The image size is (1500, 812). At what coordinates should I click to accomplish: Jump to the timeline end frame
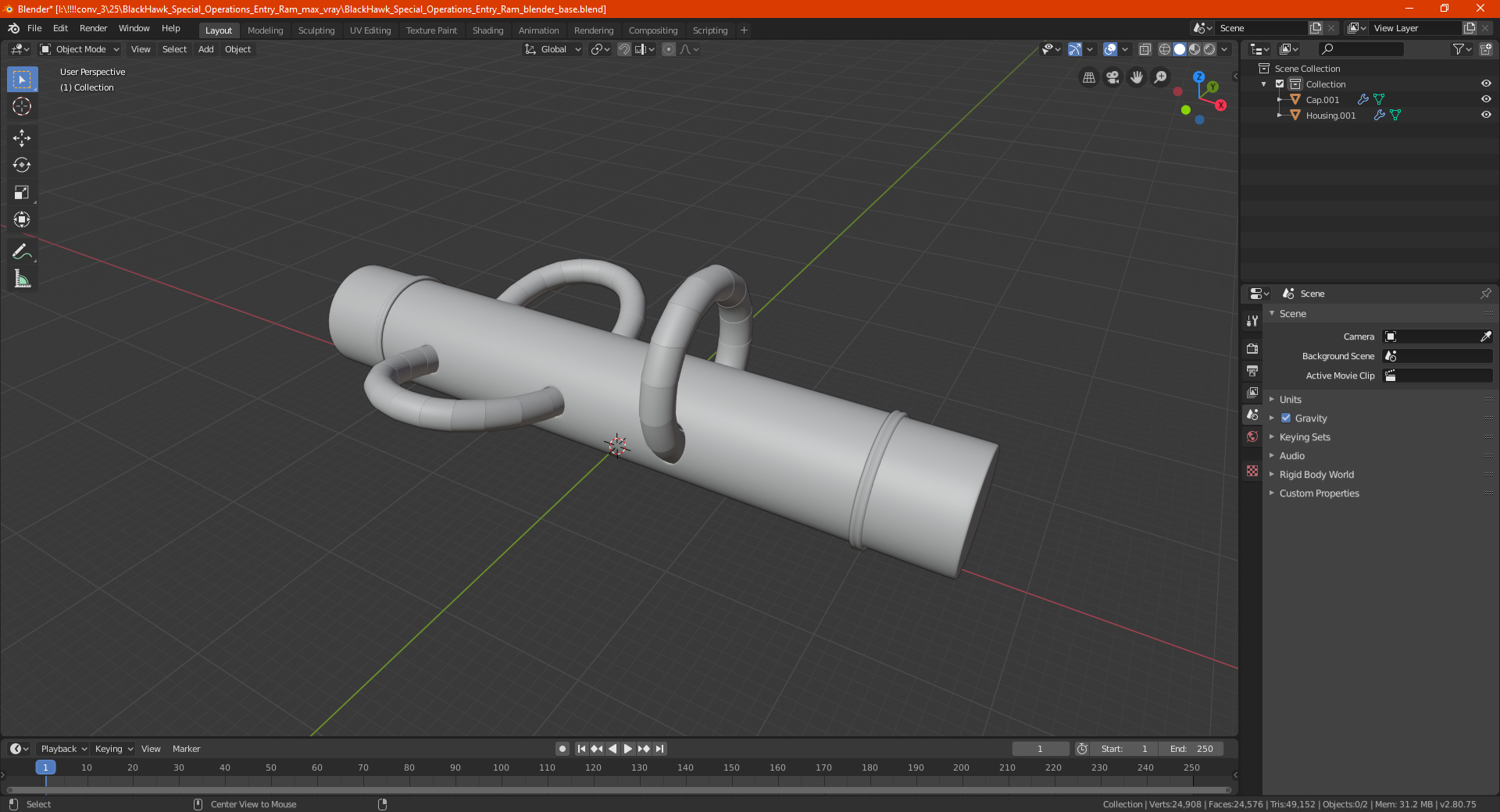pos(659,749)
